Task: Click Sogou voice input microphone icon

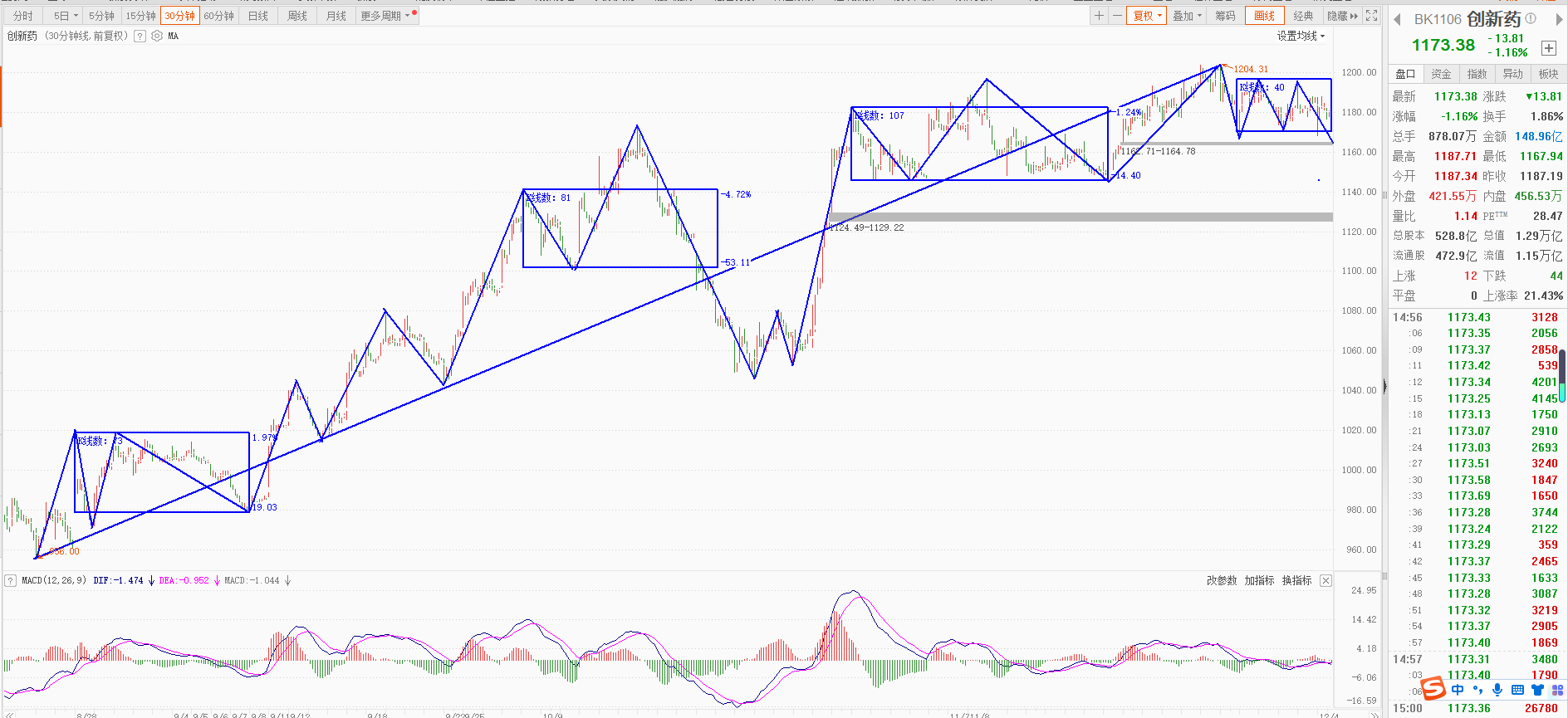Action: 1497,690
